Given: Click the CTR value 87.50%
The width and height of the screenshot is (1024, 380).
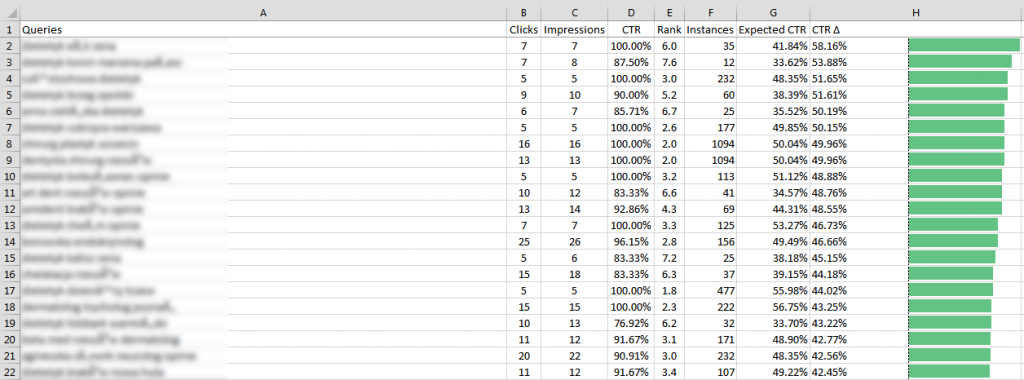Looking at the screenshot, I should click(x=633, y=62).
